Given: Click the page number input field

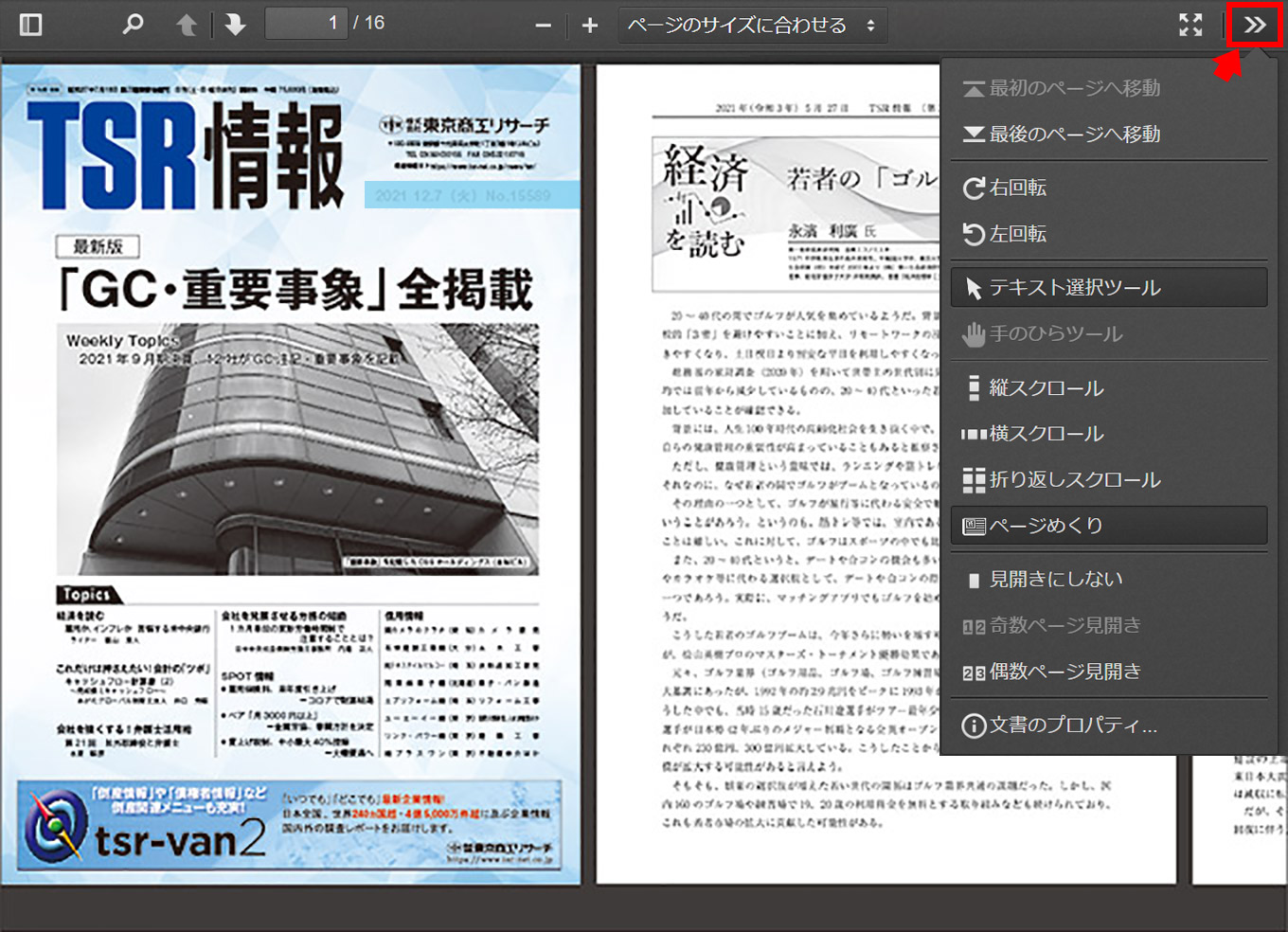Looking at the screenshot, I should [307, 23].
